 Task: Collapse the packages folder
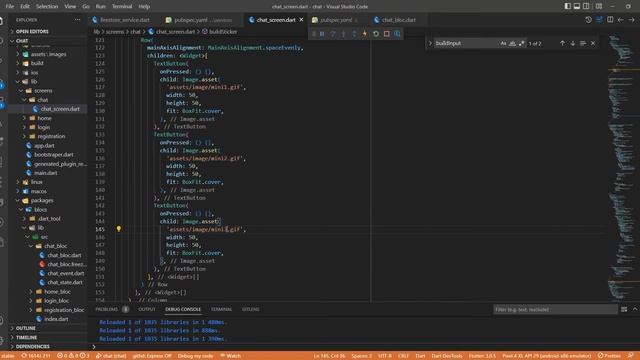(48, 200)
